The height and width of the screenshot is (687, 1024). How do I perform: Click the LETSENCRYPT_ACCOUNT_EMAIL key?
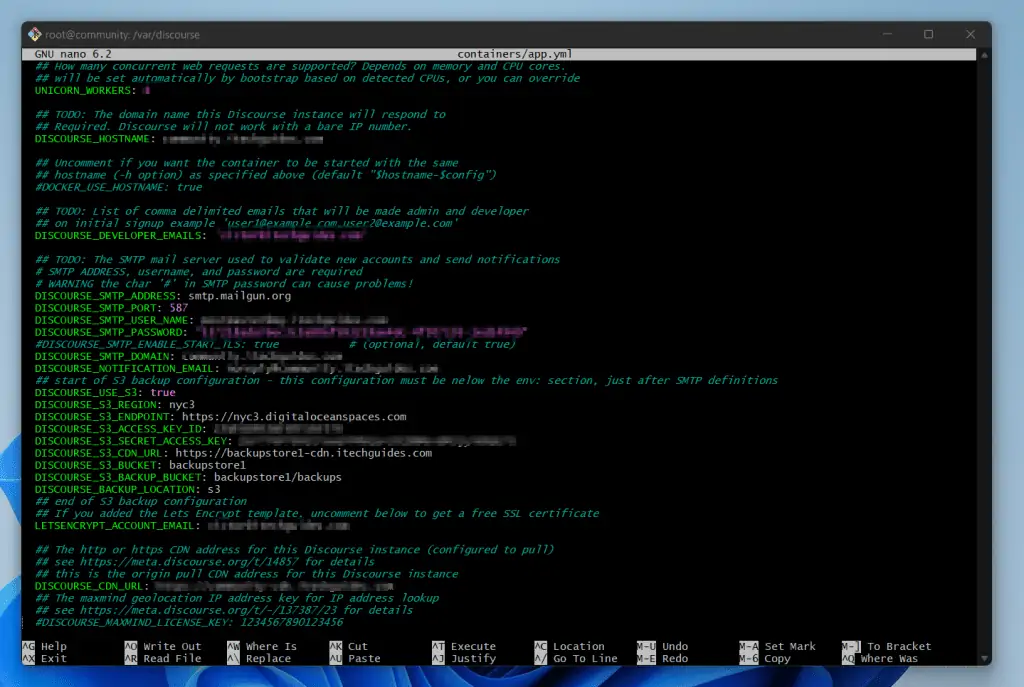(114, 526)
